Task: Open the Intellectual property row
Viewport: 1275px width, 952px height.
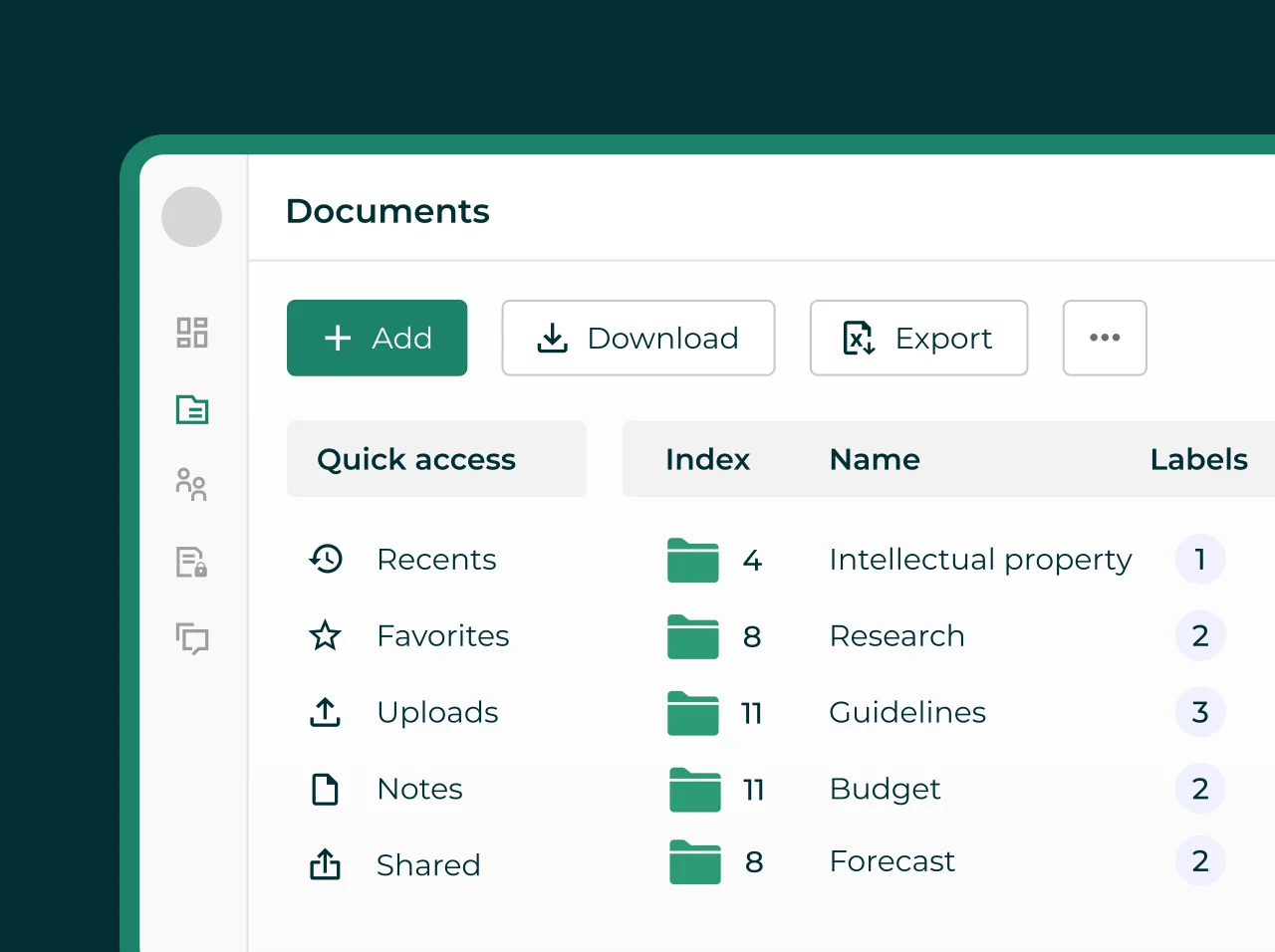Action: pos(980,560)
